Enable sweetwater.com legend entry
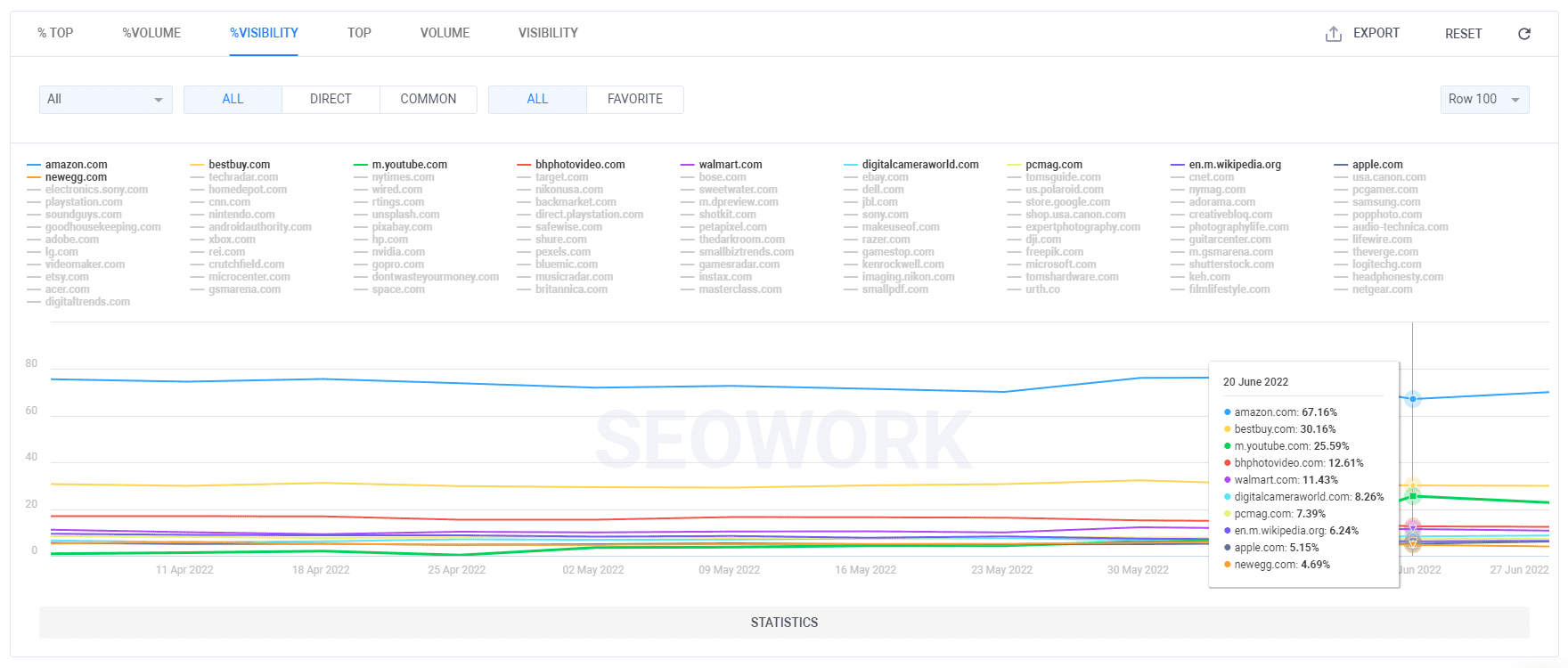This screenshot has width=1568, height=668. pyautogui.click(x=729, y=190)
